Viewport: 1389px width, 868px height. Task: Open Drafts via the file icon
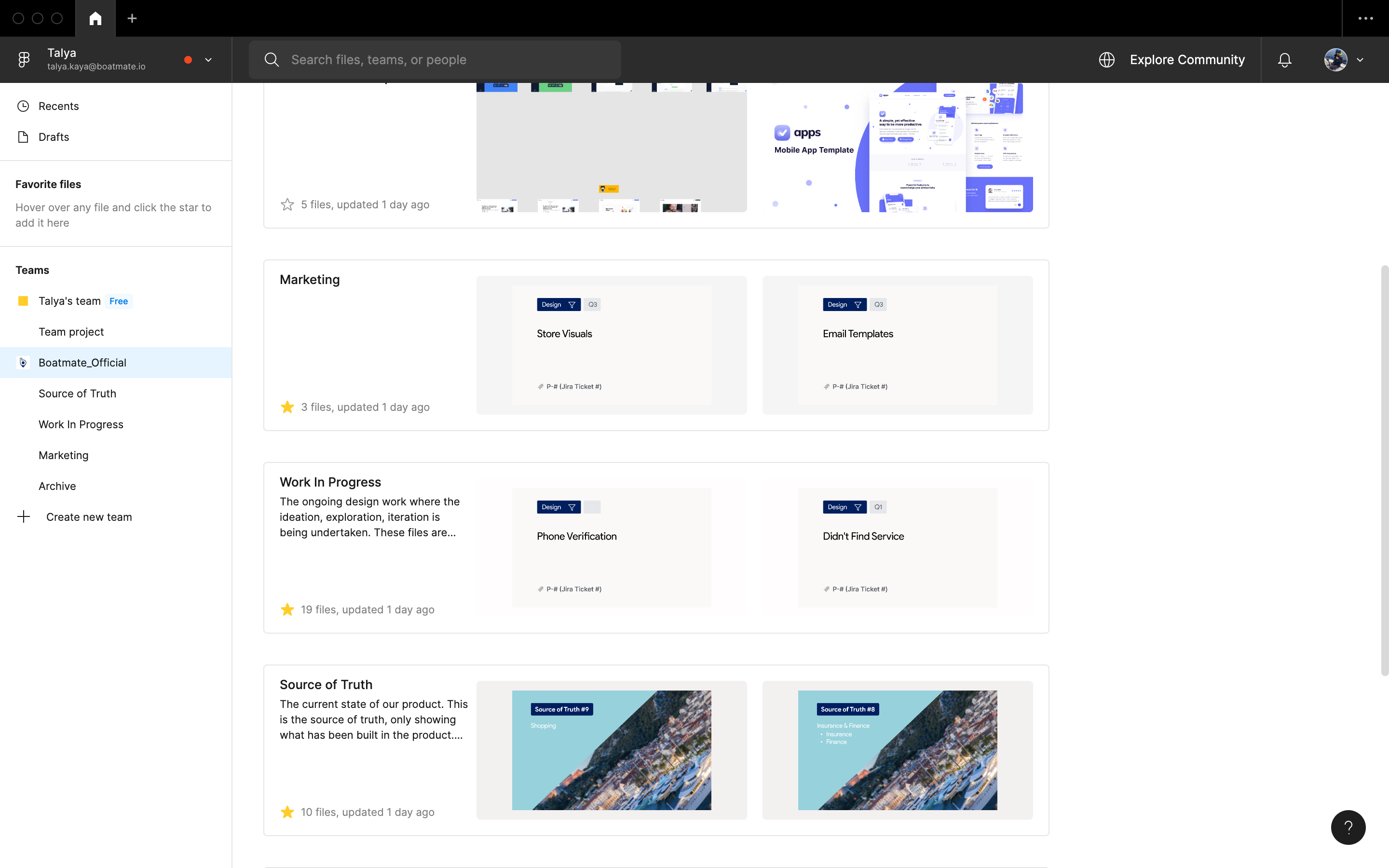[23, 136]
